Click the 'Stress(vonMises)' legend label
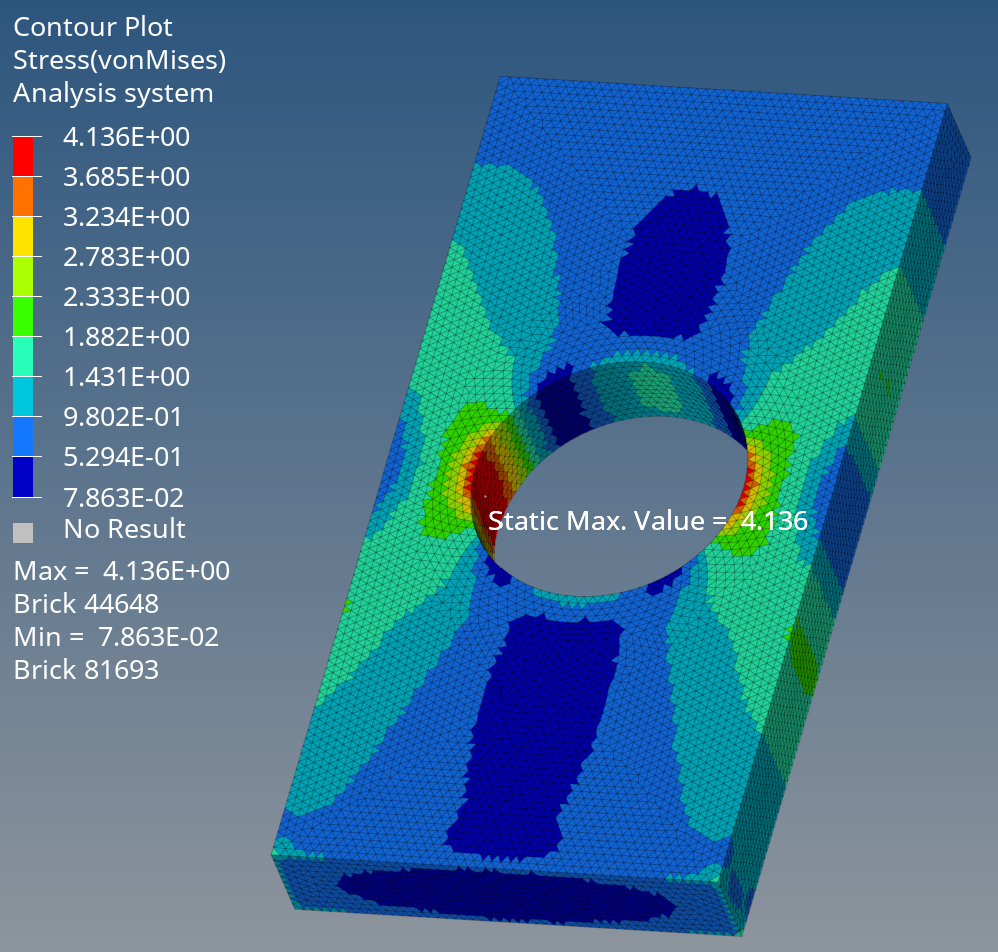The image size is (998, 952). coord(120,60)
